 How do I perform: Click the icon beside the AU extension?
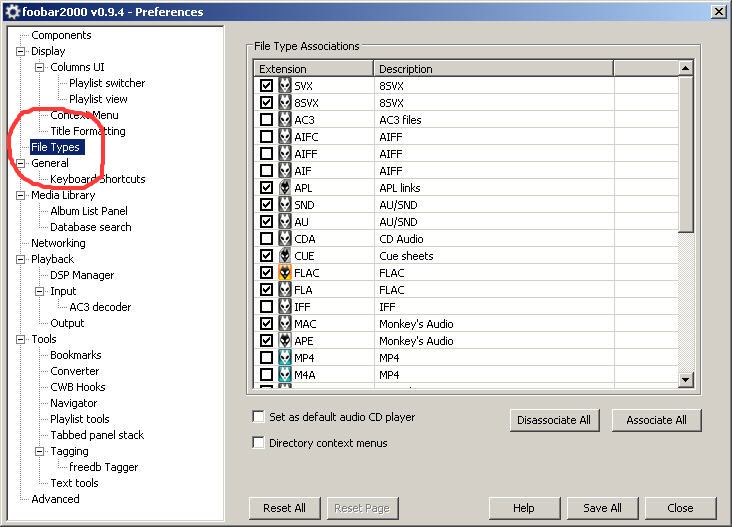tap(285, 222)
